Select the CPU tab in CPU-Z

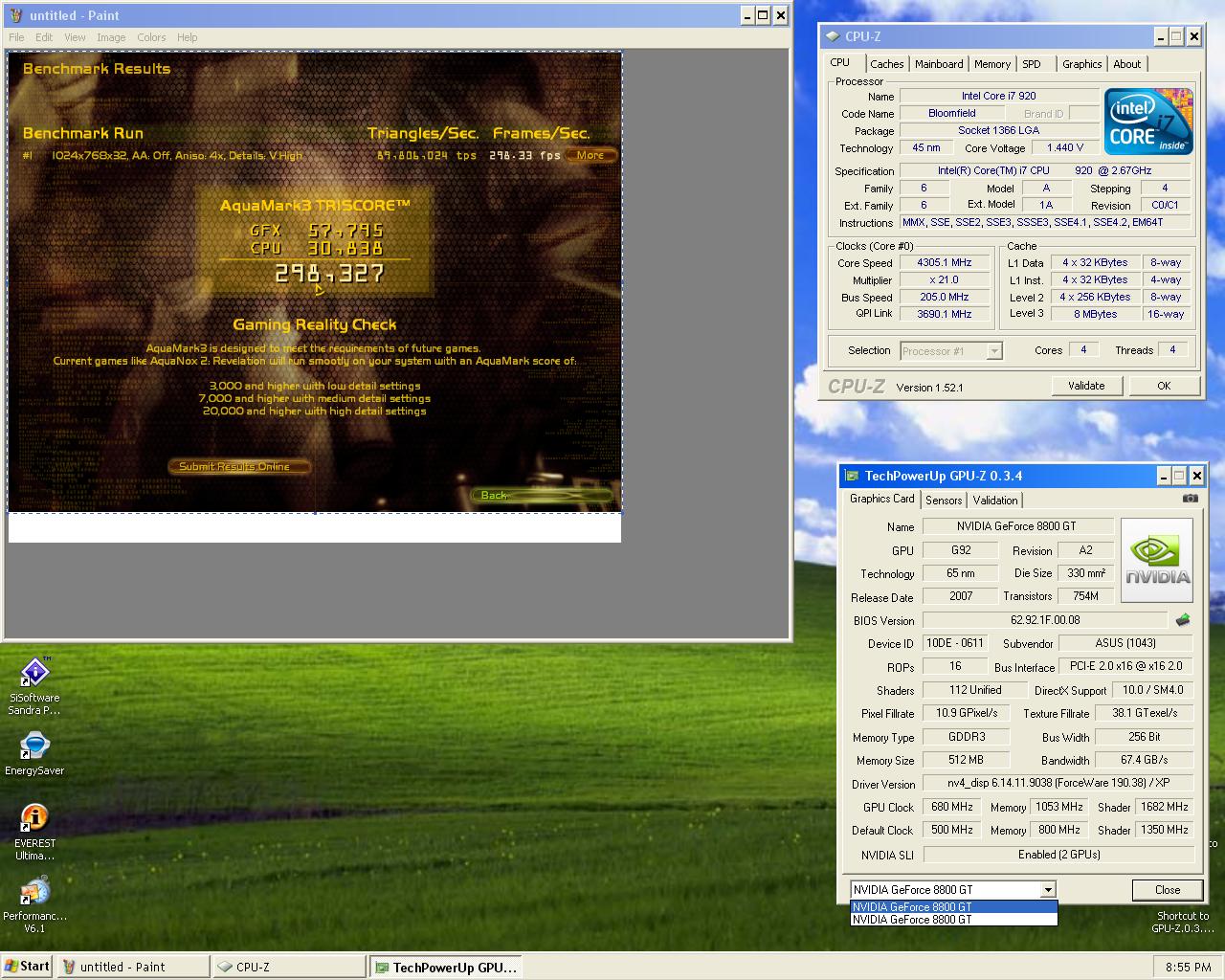(840, 62)
